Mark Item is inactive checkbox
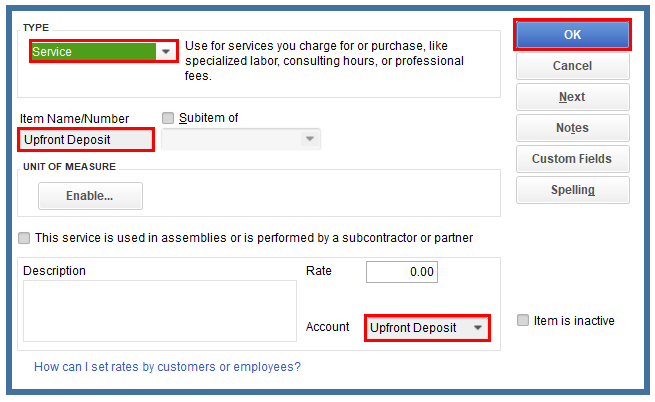655x402 pixels. coord(523,321)
